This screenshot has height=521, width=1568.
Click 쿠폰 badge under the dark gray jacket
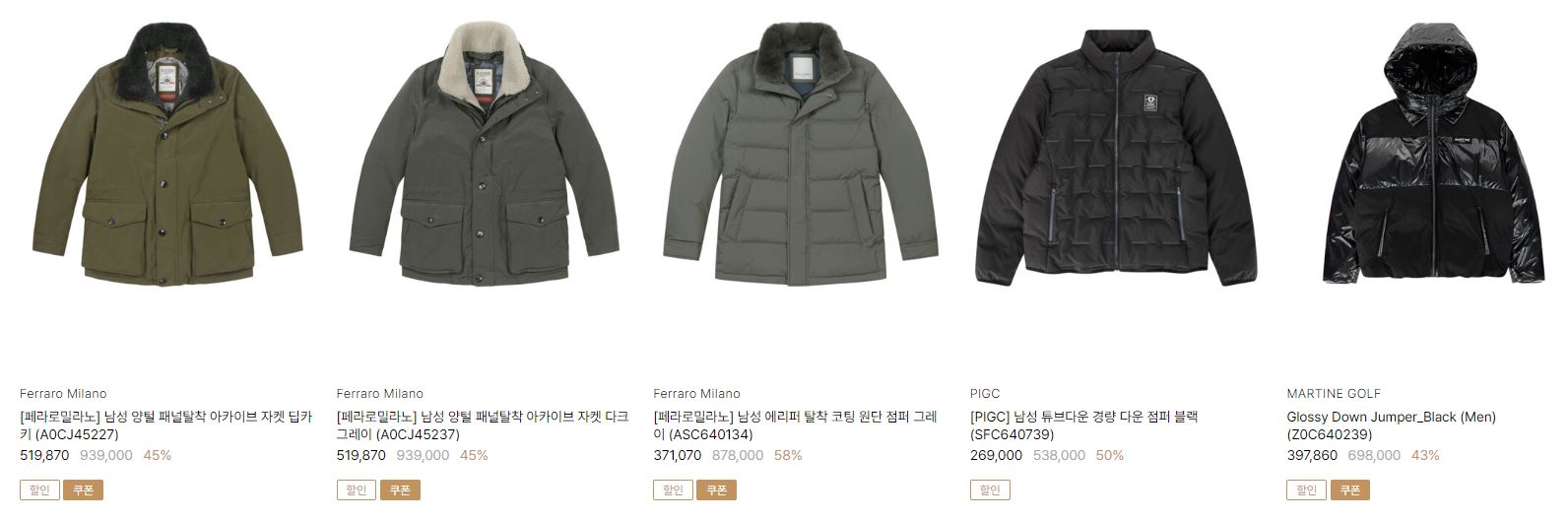point(400,489)
